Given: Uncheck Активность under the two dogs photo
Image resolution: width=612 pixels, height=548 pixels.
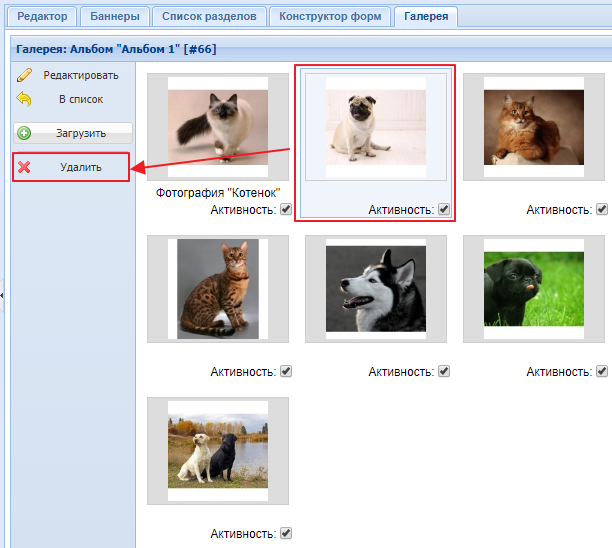Looking at the screenshot, I should [x=286, y=533].
